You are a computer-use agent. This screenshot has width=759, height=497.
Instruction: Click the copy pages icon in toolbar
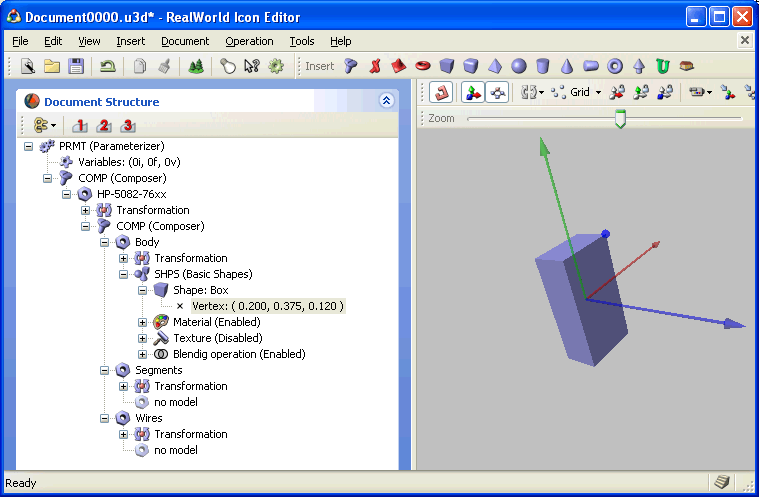click(139, 66)
